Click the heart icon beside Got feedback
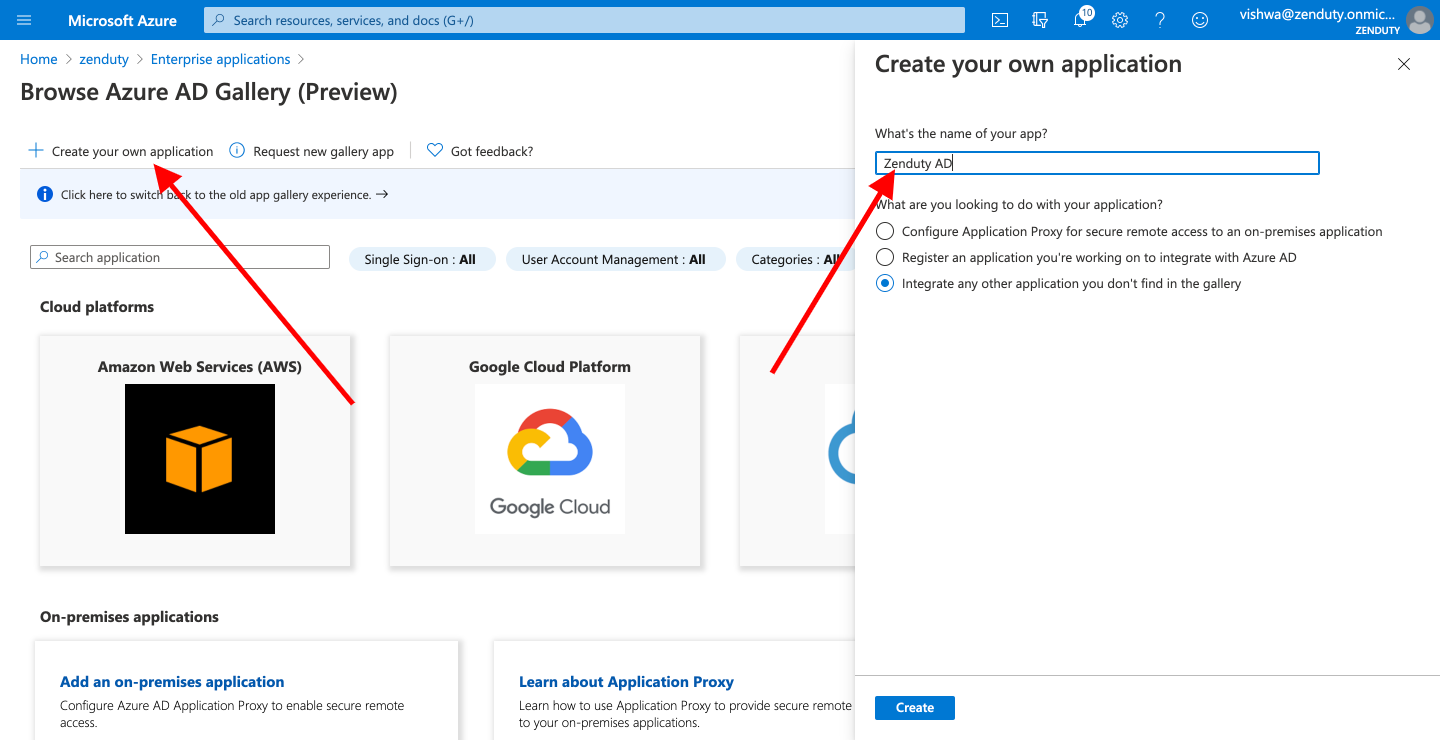This screenshot has width=1440, height=740. (435, 151)
